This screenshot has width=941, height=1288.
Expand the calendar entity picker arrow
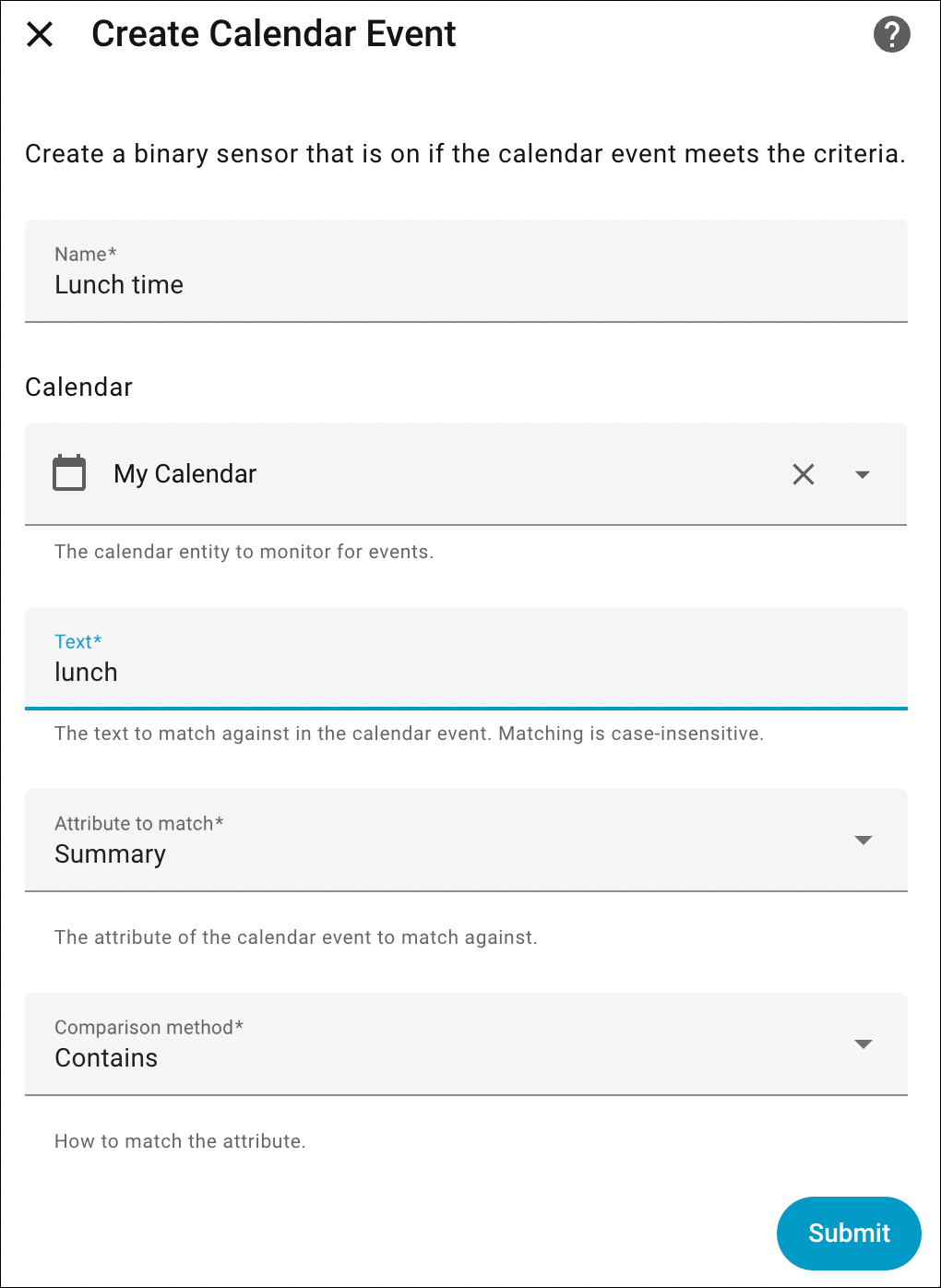tap(863, 474)
